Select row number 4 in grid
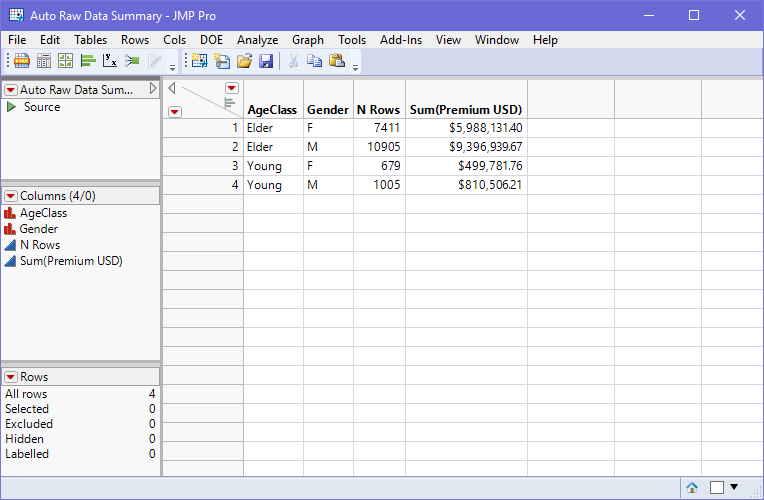Image resolution: width=764 pixels, height=500 pixels. (x=203, y=185)
